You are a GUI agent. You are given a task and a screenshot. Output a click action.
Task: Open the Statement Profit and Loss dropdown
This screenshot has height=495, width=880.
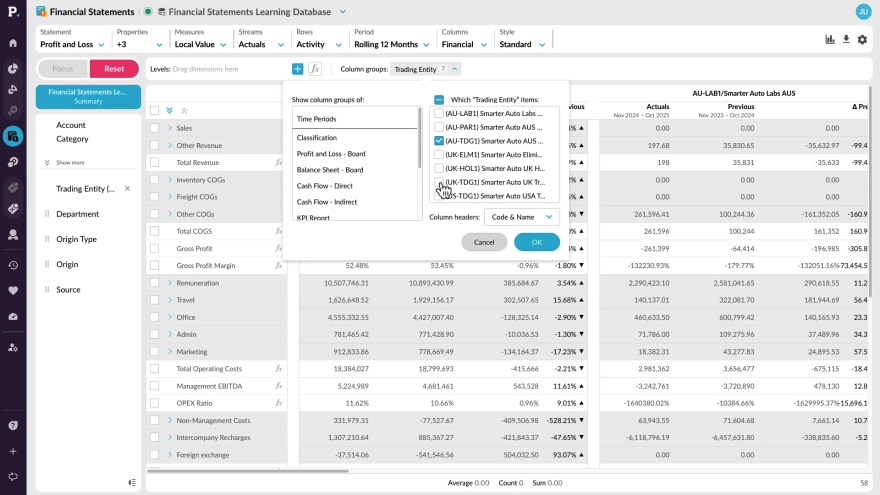72,44
